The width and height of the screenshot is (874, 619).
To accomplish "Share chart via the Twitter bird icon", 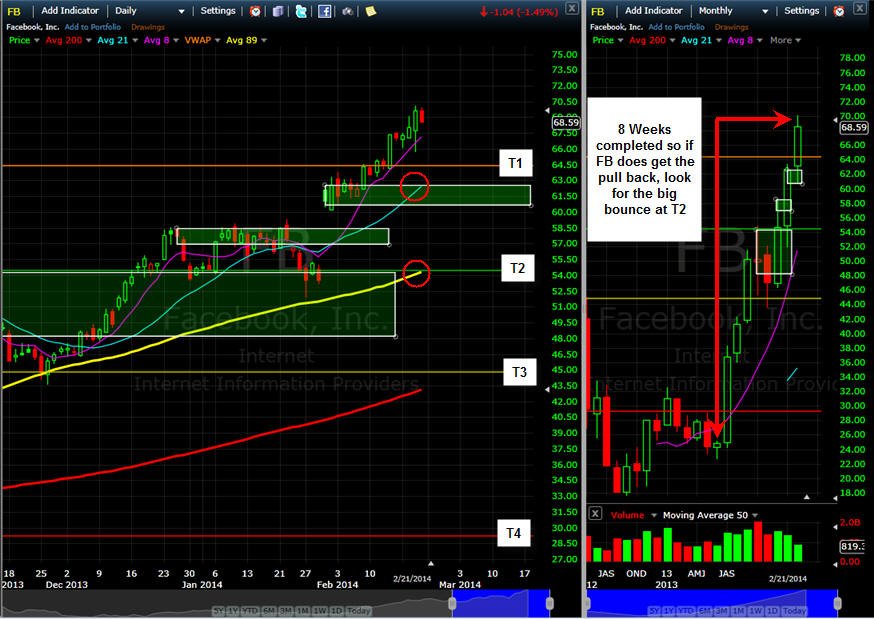I will pos(301,11).
